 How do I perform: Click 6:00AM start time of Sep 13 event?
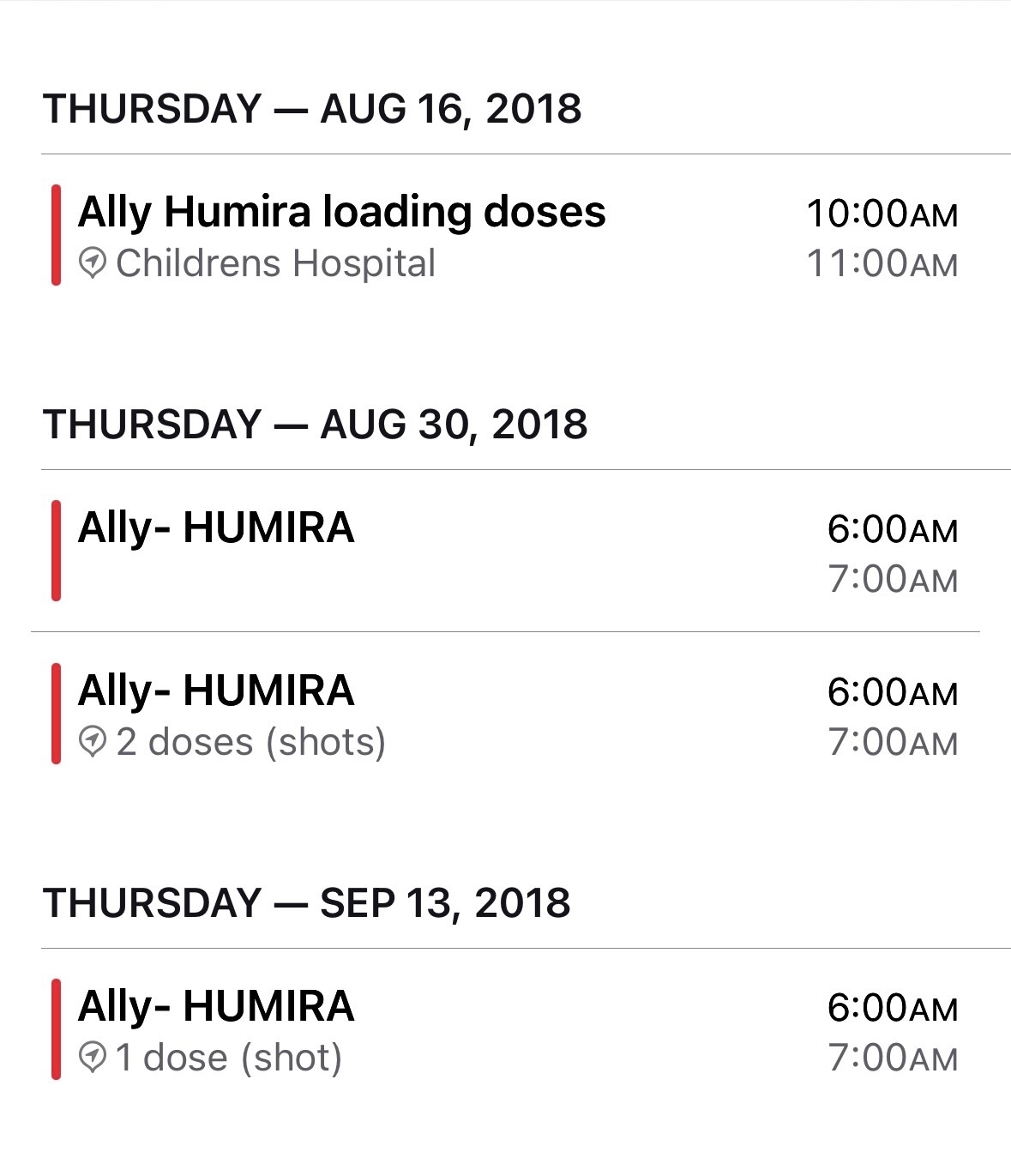(x=892, y=1008)
